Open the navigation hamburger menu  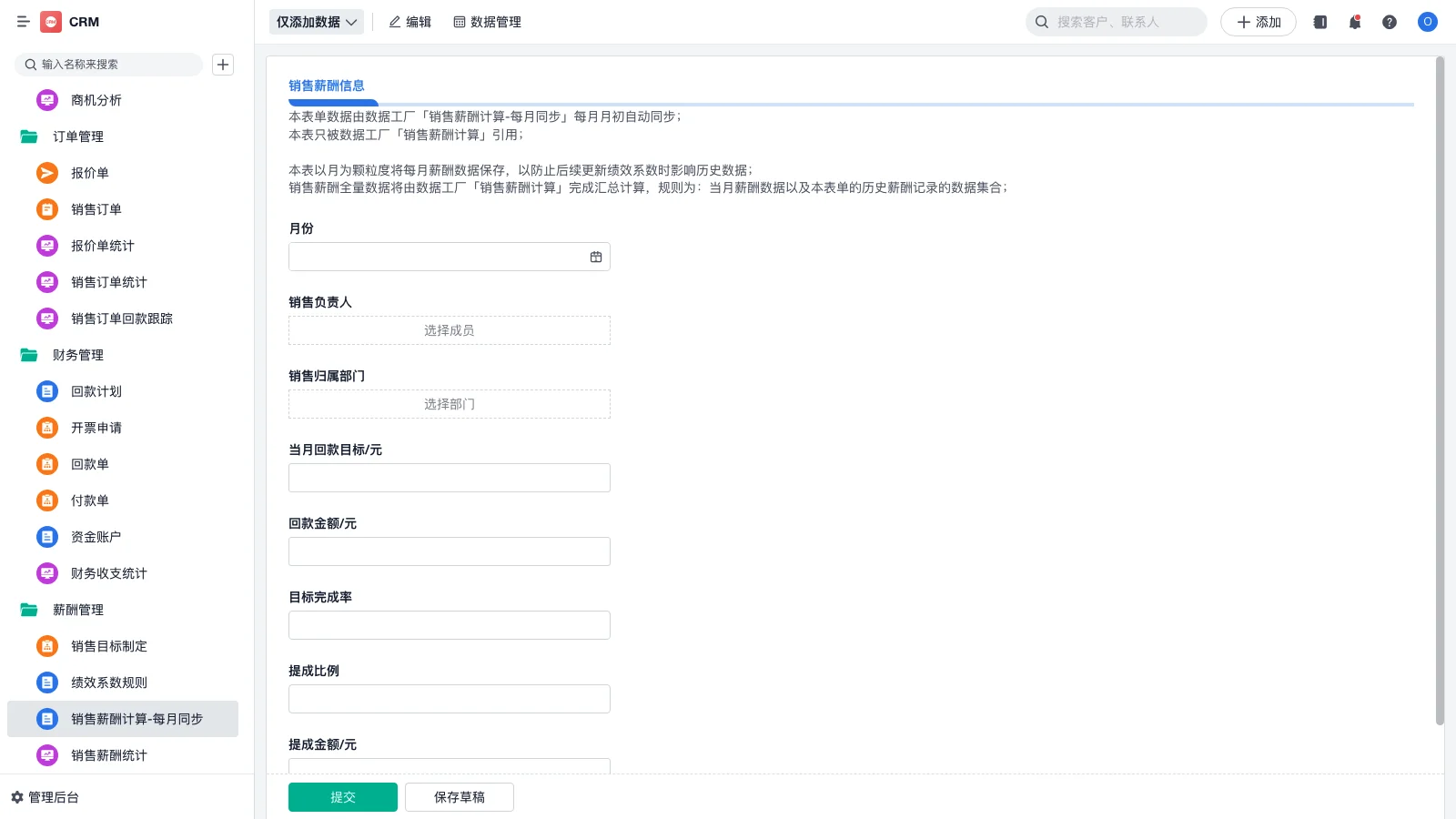pyautogui.click(x=23, y=22)
